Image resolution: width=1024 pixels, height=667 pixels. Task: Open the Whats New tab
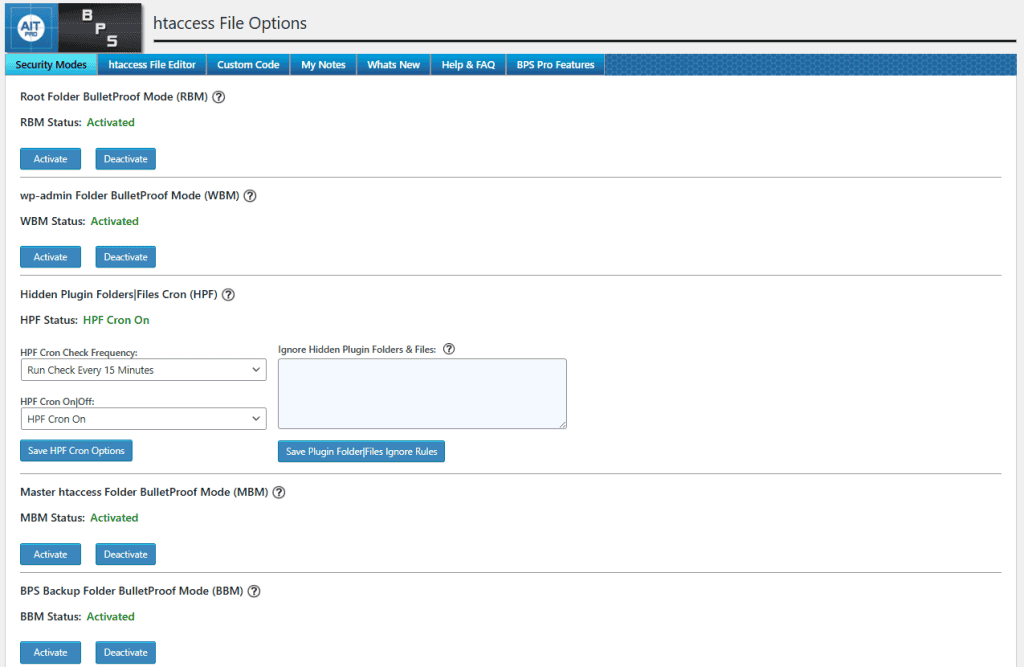click(393, 65)
